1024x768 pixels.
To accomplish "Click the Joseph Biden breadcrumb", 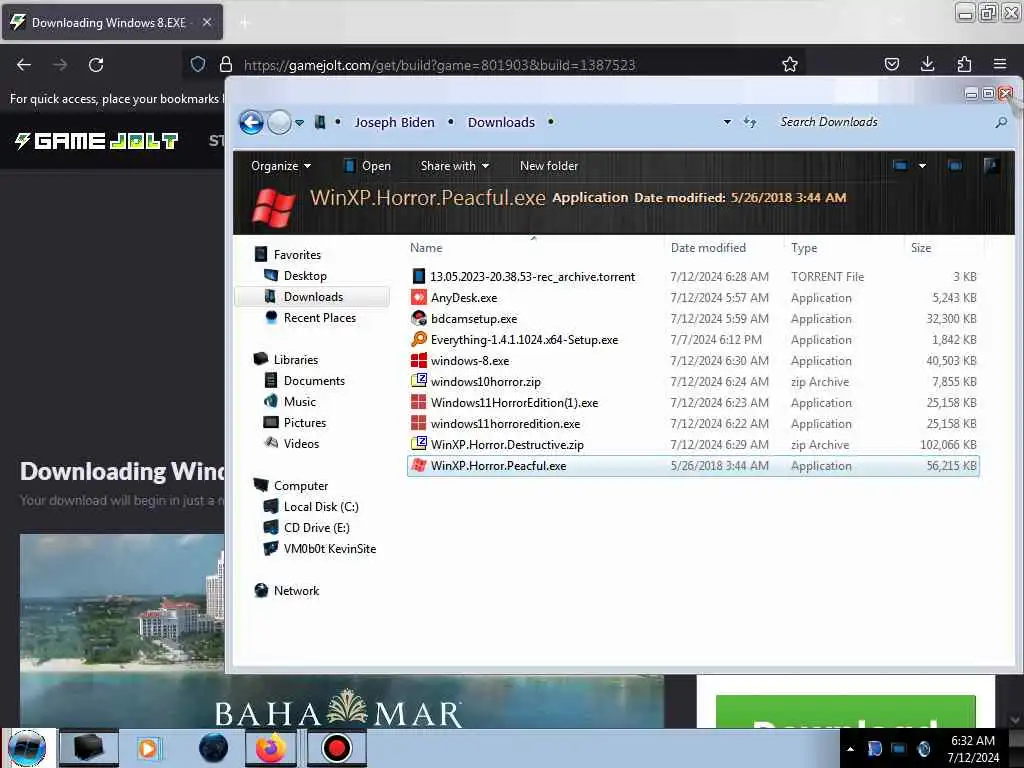I will click(x=394, y=122).
